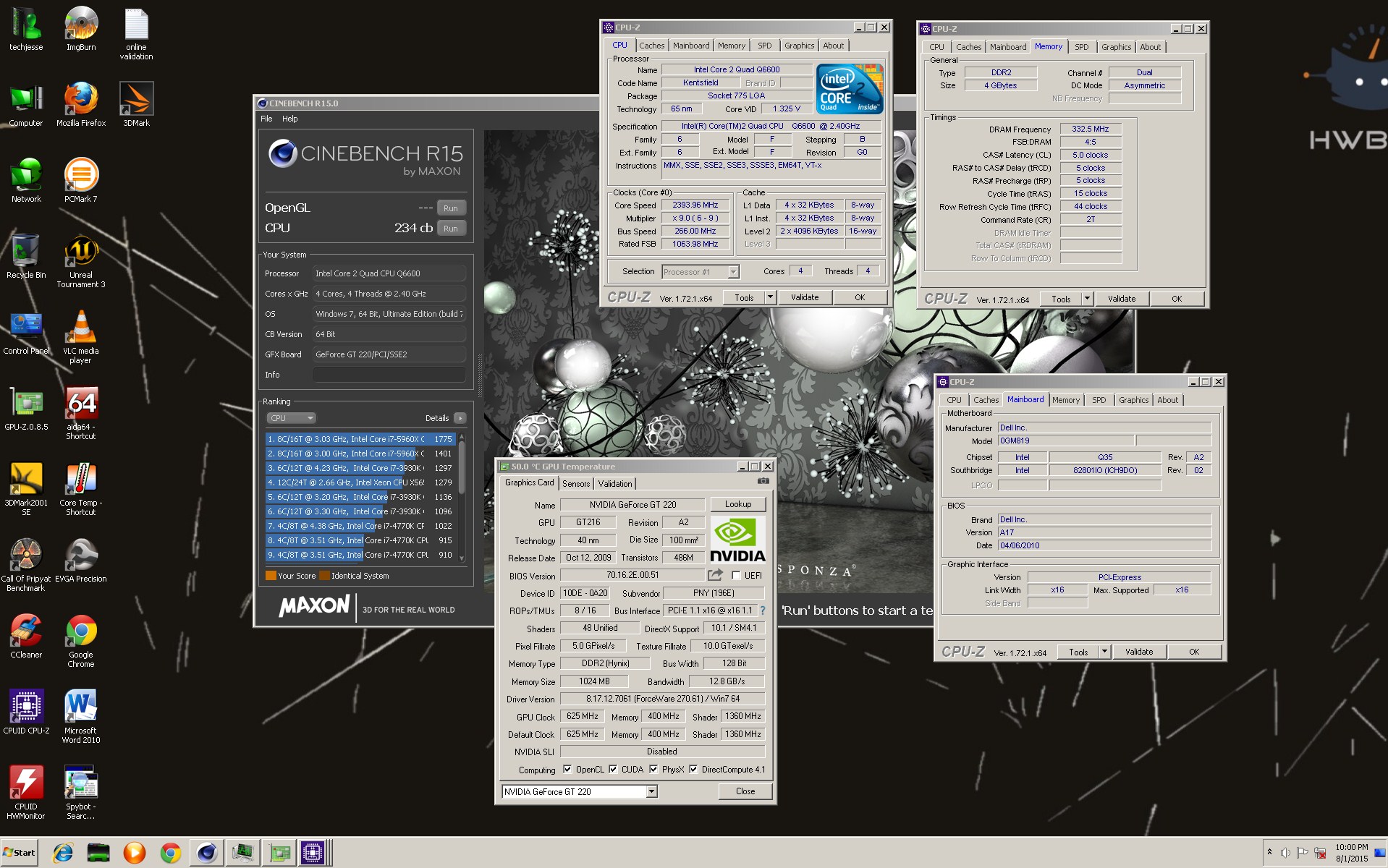Open Call Of Pripyat Benchmark icon
This screenshot has width=1388, height=868.
(26, 565)
